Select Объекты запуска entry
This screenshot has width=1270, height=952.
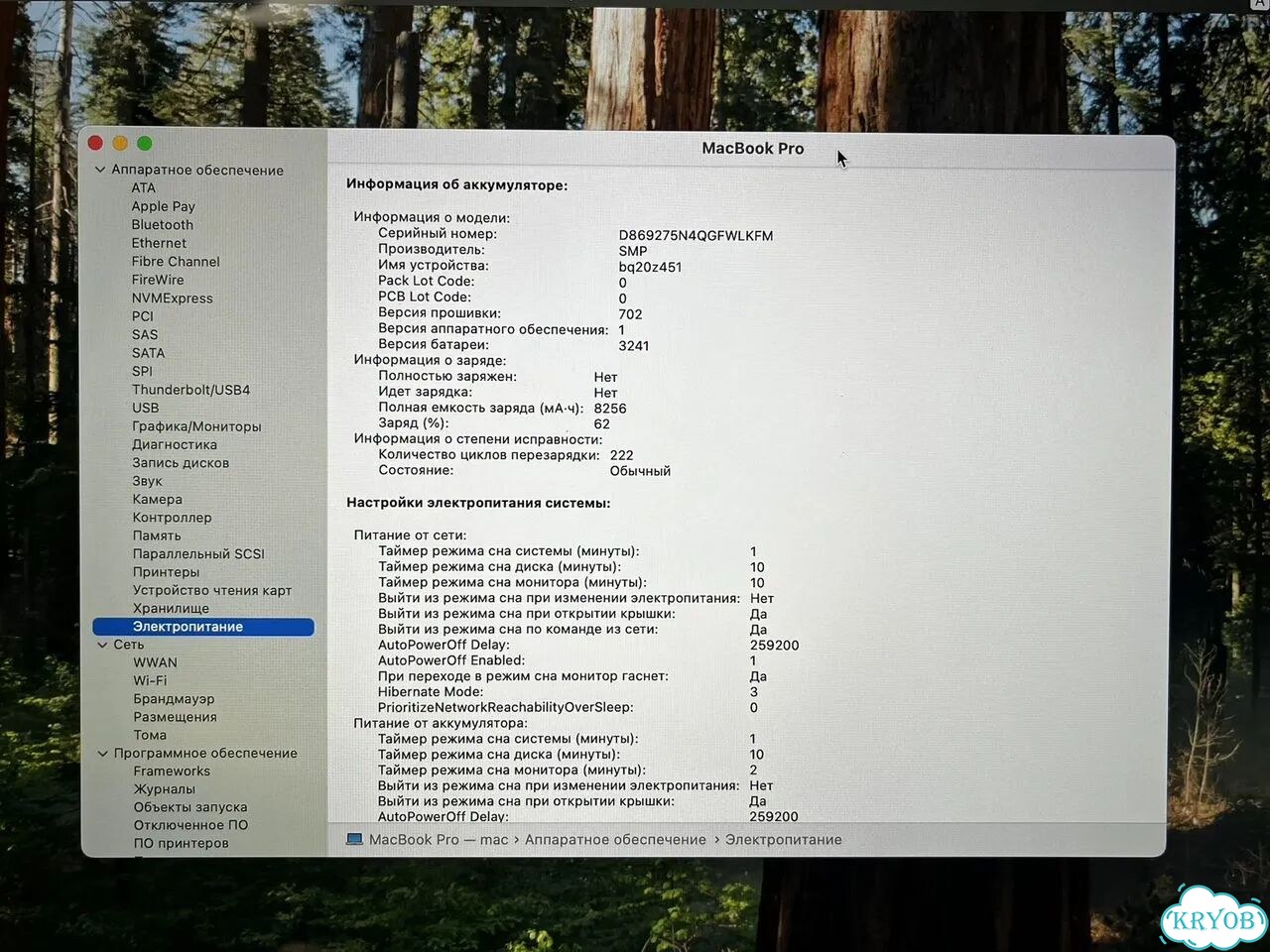point(190,807)
